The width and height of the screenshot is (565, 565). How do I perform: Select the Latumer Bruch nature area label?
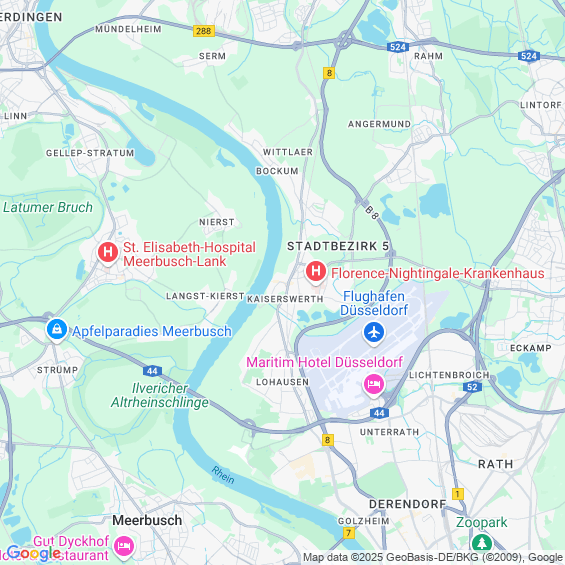pyautogui.click(x=48, y=207)
